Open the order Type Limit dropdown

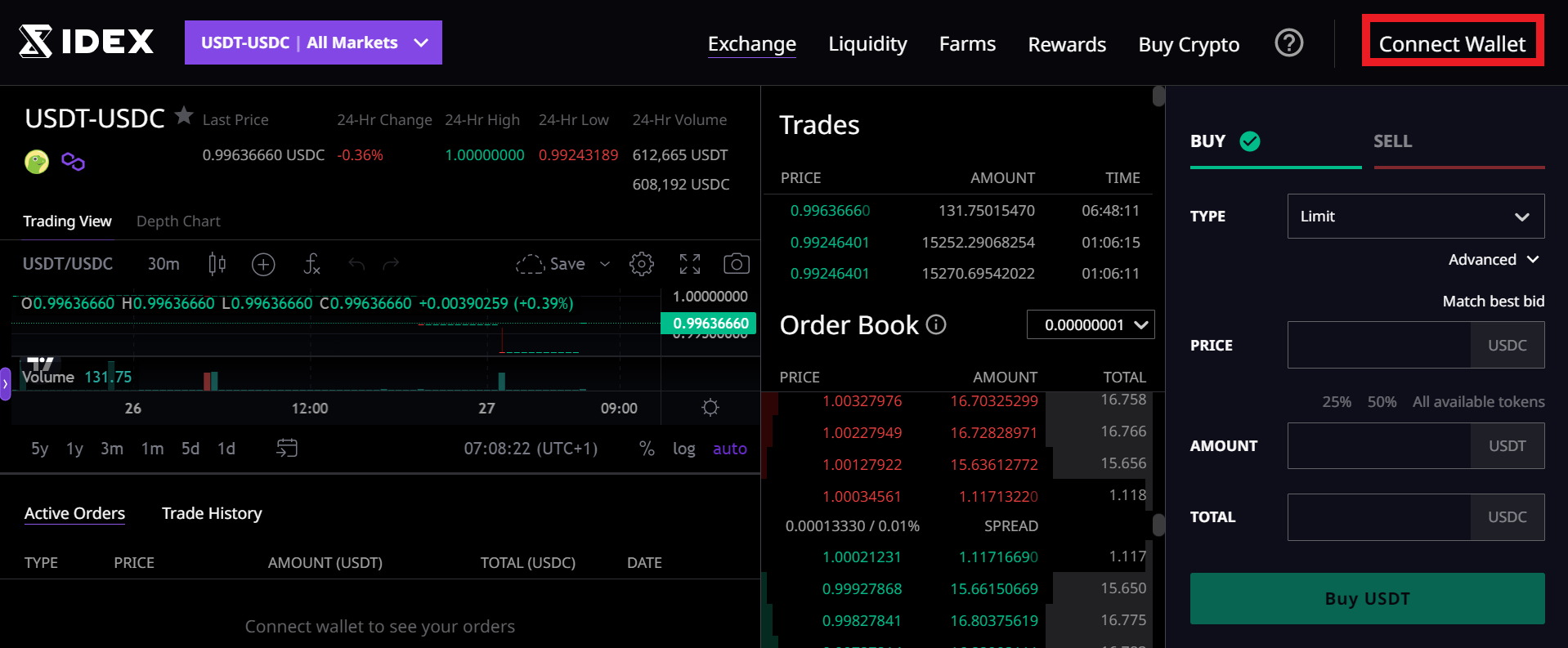point(1416,217)
